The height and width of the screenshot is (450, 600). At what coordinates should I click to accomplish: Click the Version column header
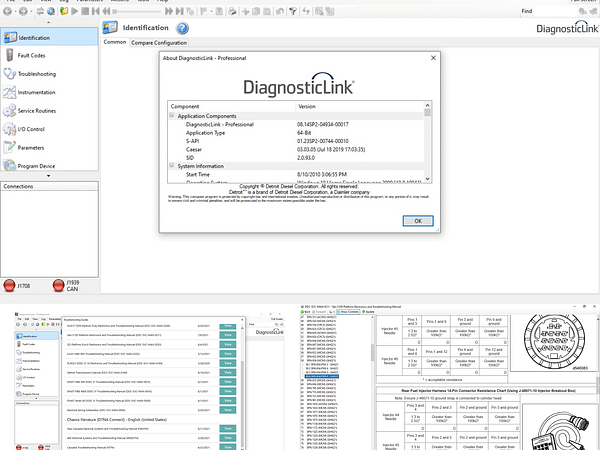pos(360,106)
